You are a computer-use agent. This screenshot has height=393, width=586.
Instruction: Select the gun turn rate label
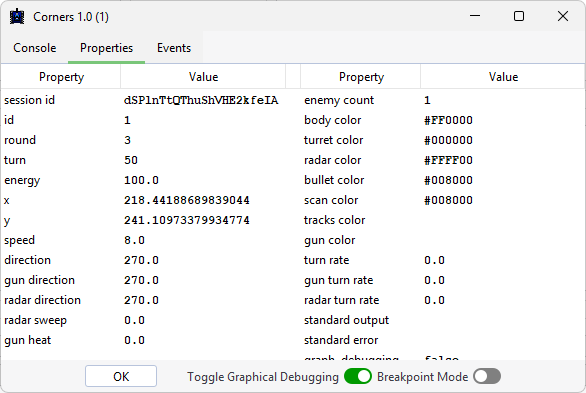pos(338,280)
